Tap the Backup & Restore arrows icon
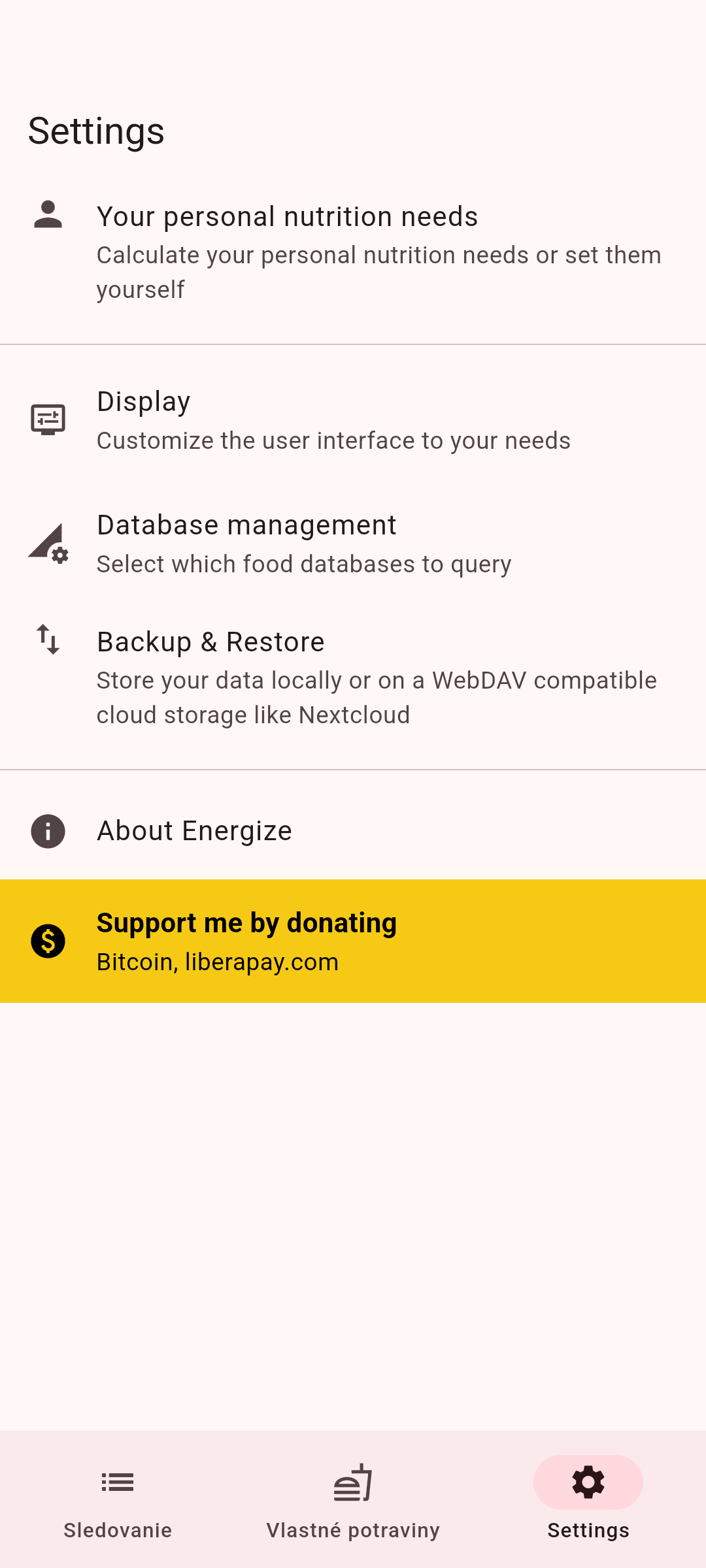 pyautogui.click(x=48, y=639)
